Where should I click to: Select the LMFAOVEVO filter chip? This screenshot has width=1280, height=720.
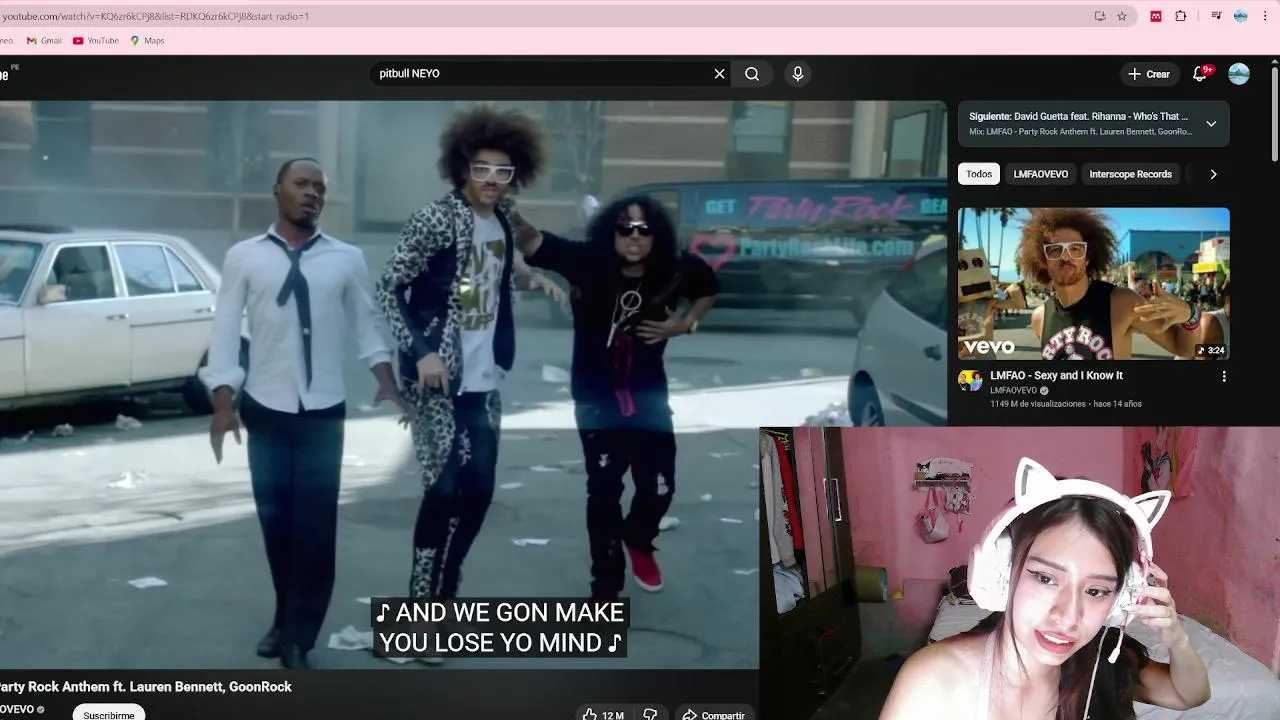[1040, 174]
